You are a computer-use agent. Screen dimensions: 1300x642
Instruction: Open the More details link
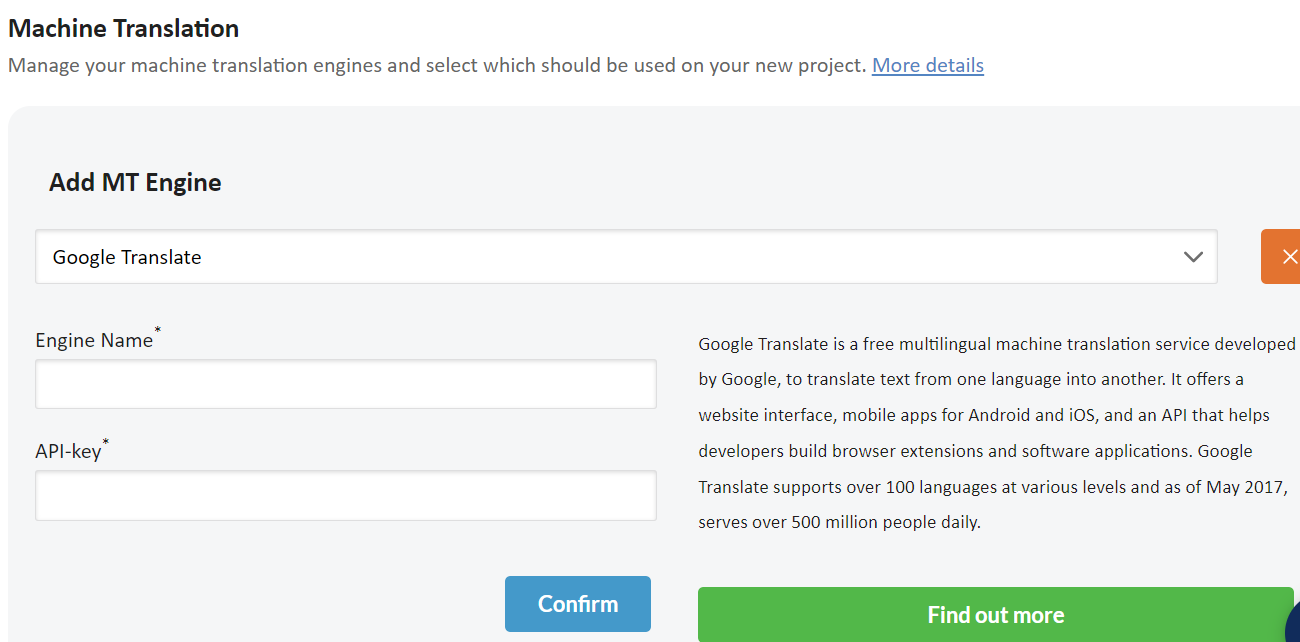(x=927, y=65)
